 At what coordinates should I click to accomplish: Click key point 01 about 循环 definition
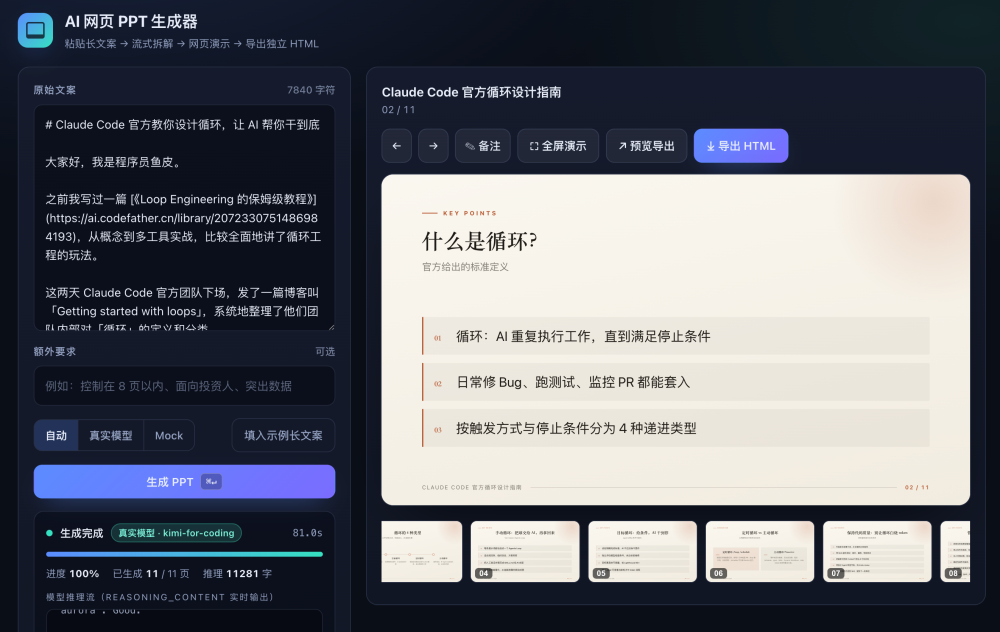pyautogui.click(x=675, y=336)
